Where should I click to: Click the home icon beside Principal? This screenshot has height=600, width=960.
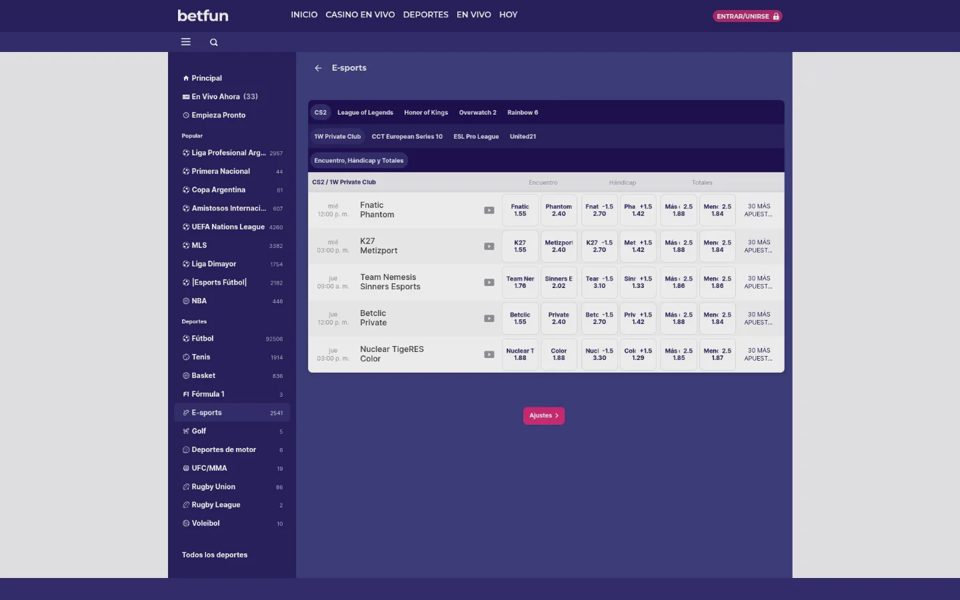pos(186,78)
